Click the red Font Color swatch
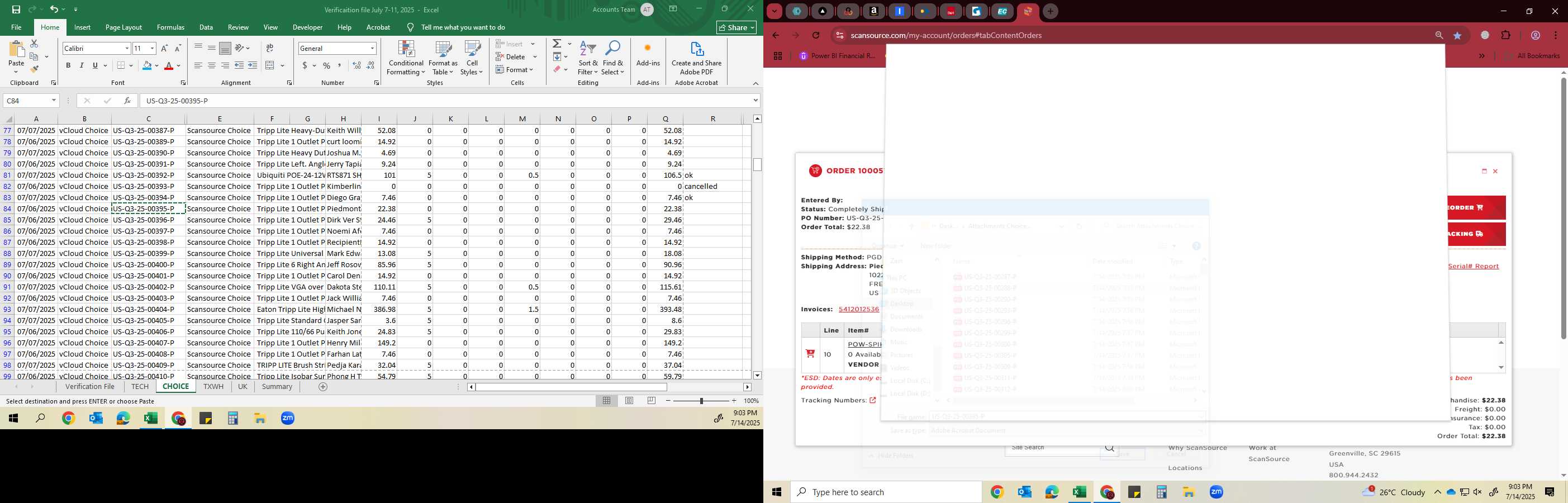 (169, 65)
